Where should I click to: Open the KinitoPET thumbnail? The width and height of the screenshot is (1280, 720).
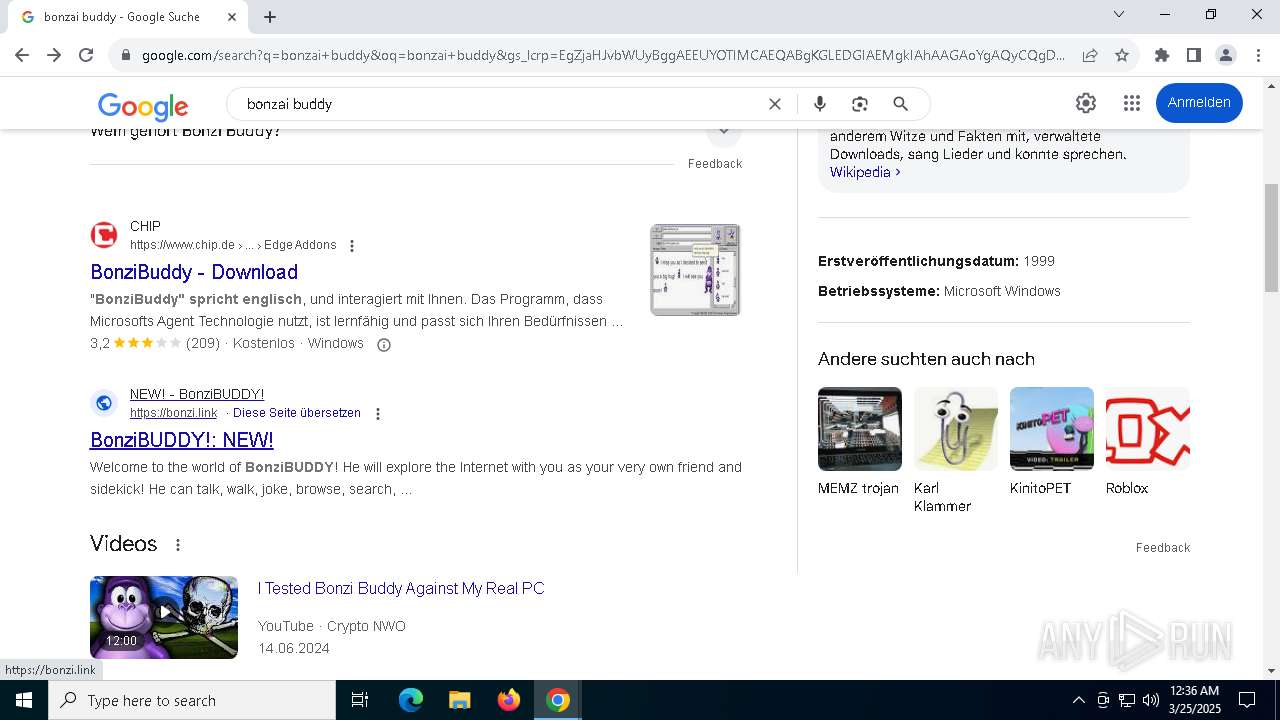tap(1052, 429)
